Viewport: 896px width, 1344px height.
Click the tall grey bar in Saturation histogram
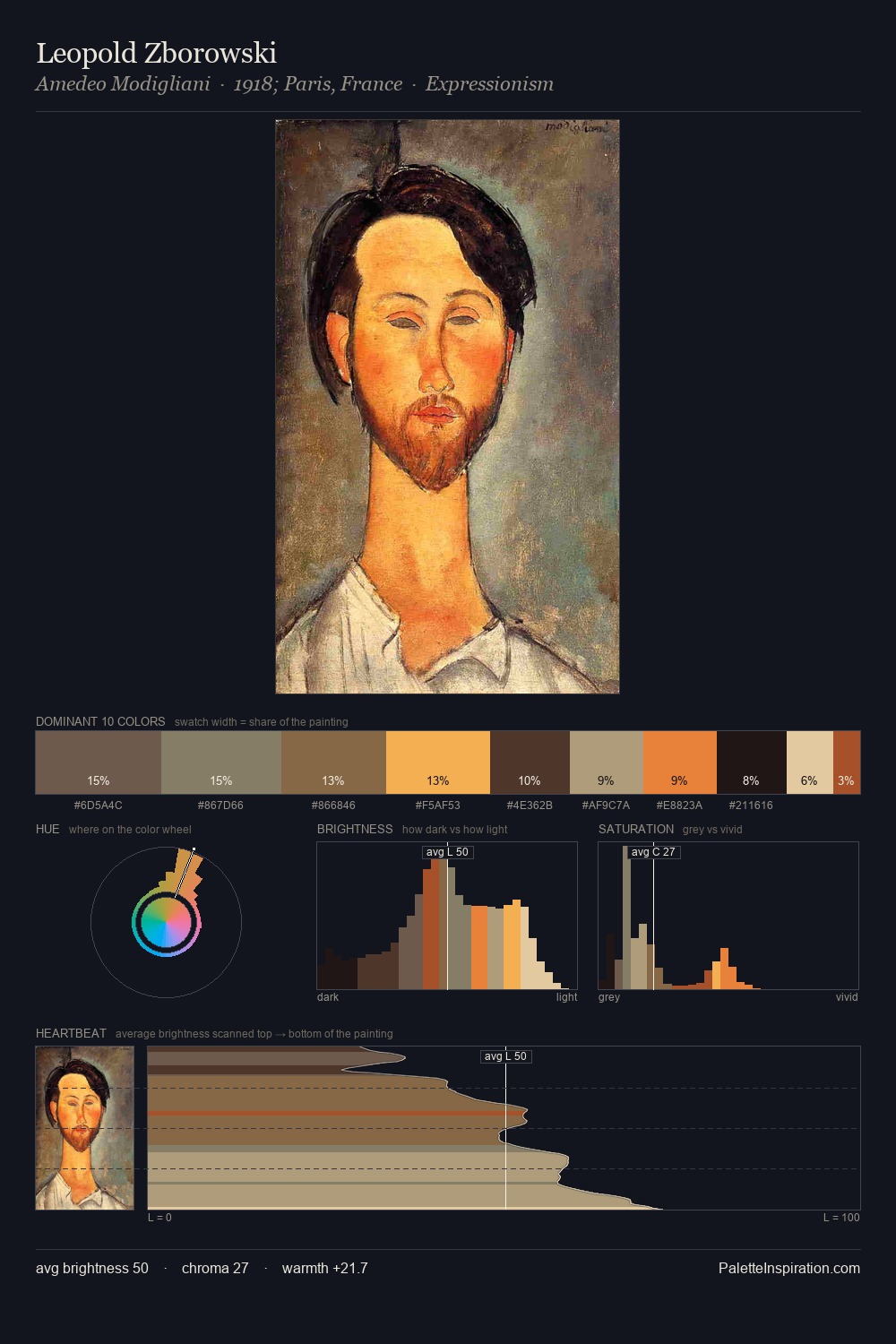click(x=626, y=918)
